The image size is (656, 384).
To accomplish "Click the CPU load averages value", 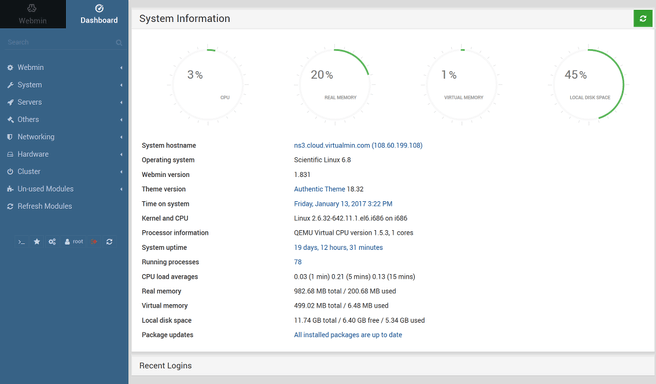I will 354,276.
